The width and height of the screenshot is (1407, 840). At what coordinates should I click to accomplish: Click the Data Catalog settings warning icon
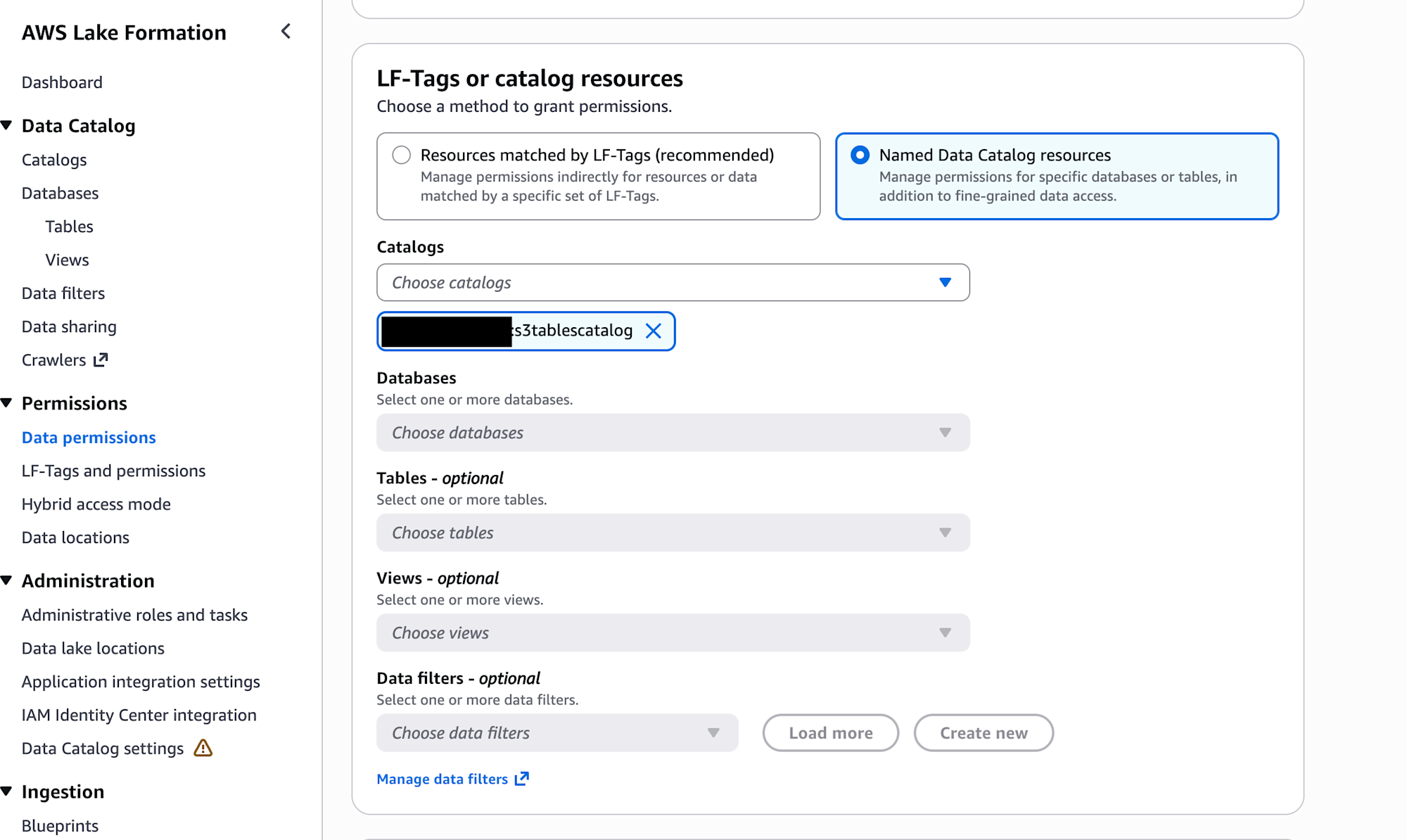[x=203, y=748]
